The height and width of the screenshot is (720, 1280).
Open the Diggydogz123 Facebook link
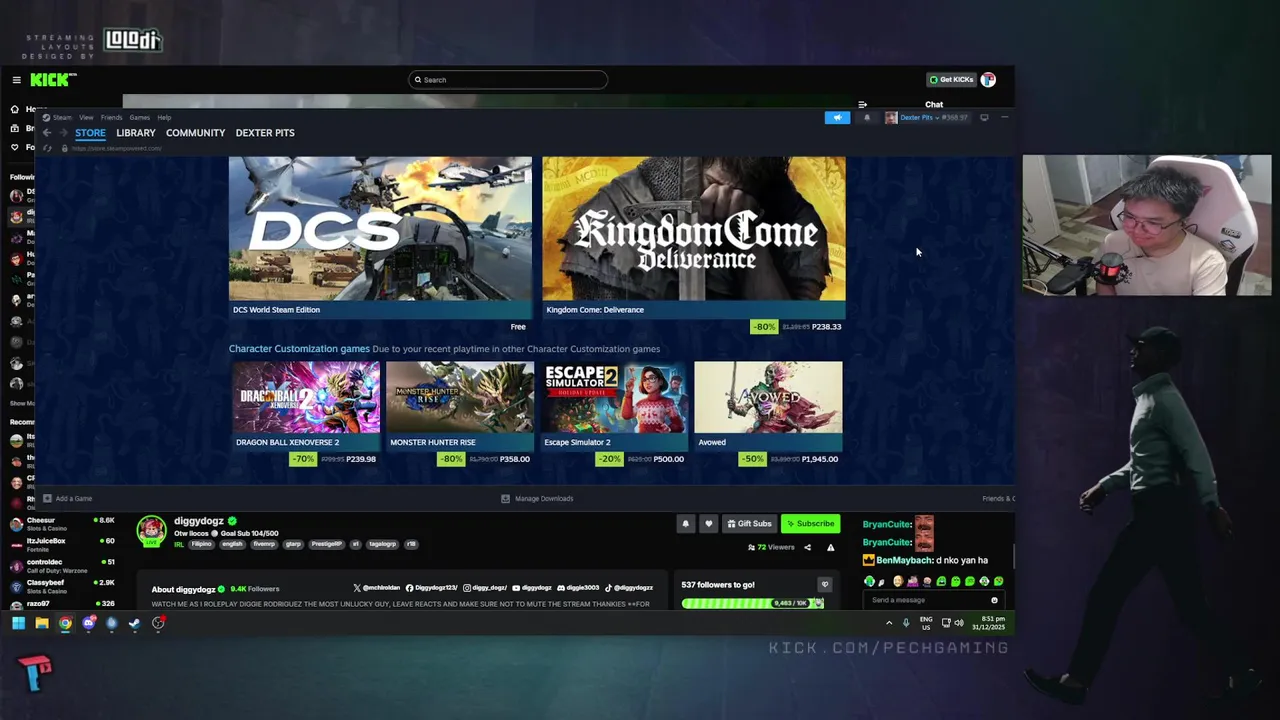(431, 588)
